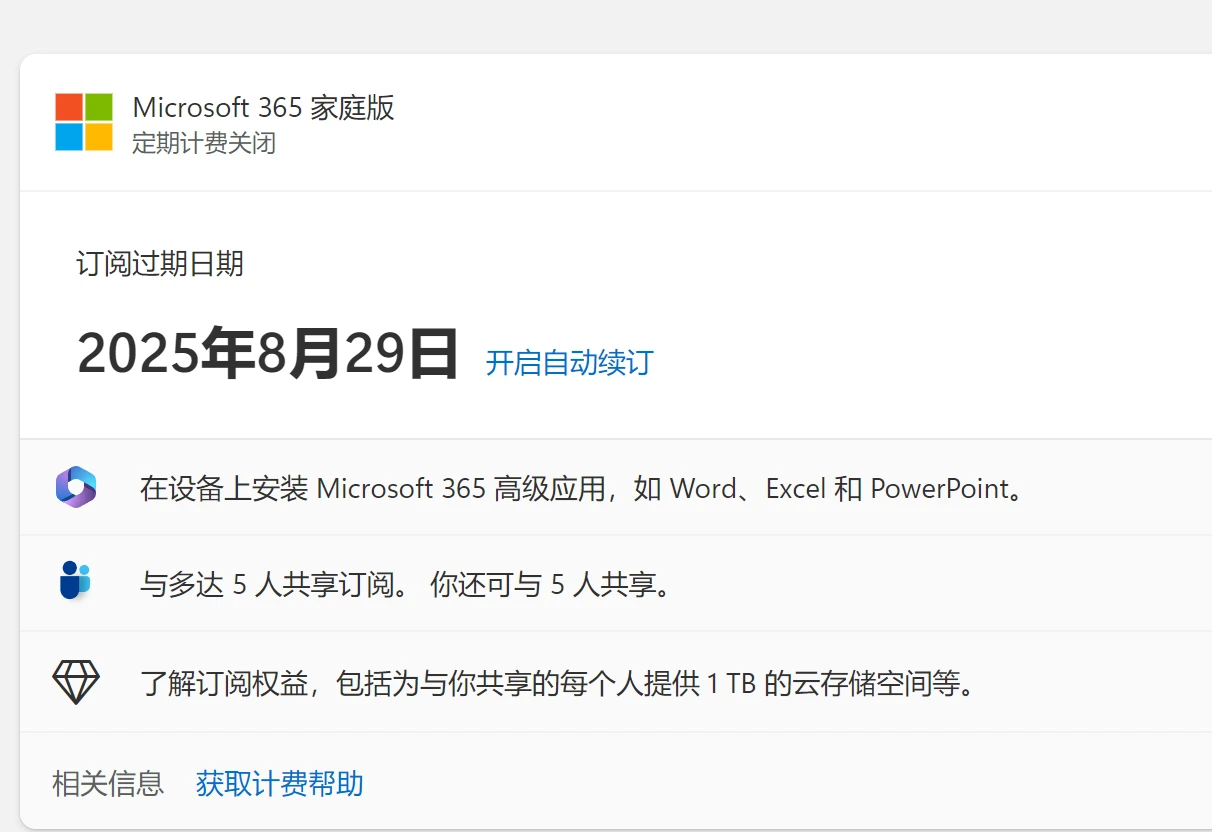Click the word Excel in install row
This screenshot has height=832, width=1212.
click(x=795, y=489)
